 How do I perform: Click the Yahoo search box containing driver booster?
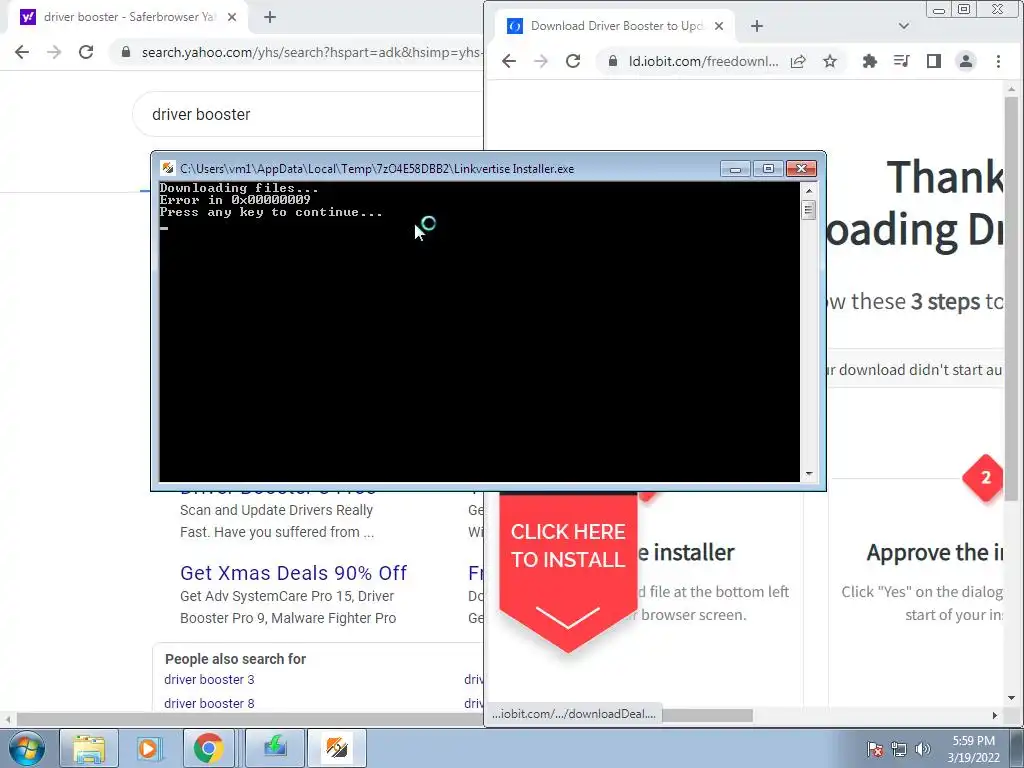tap(307, 114)
